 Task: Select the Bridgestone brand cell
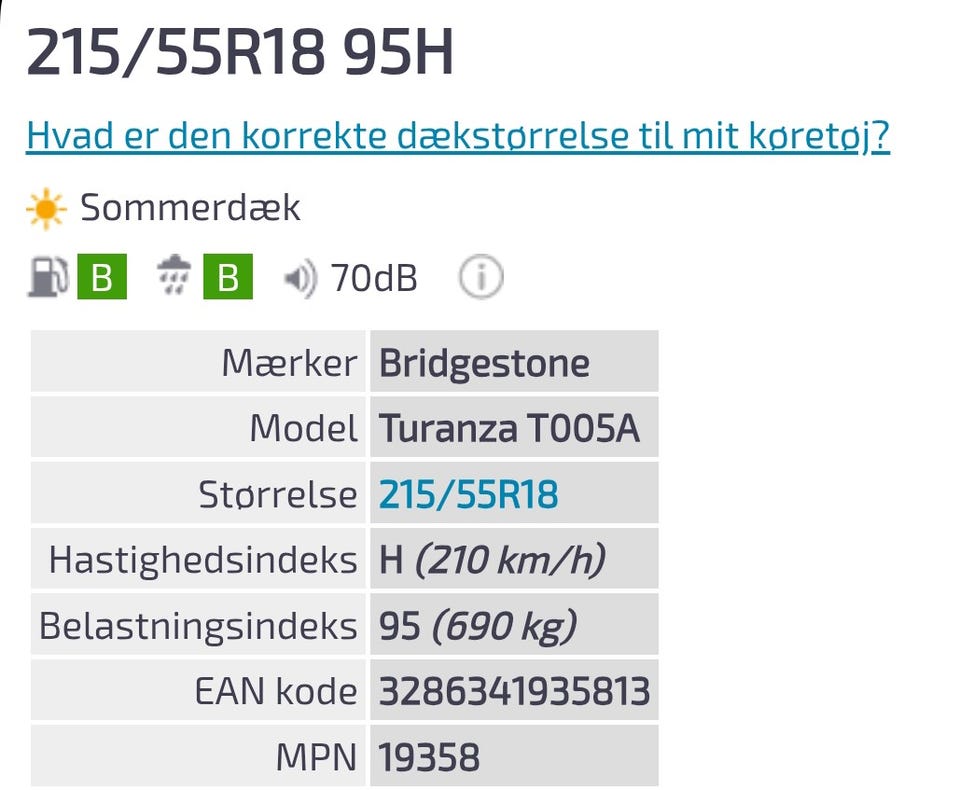tap(484, 363)
